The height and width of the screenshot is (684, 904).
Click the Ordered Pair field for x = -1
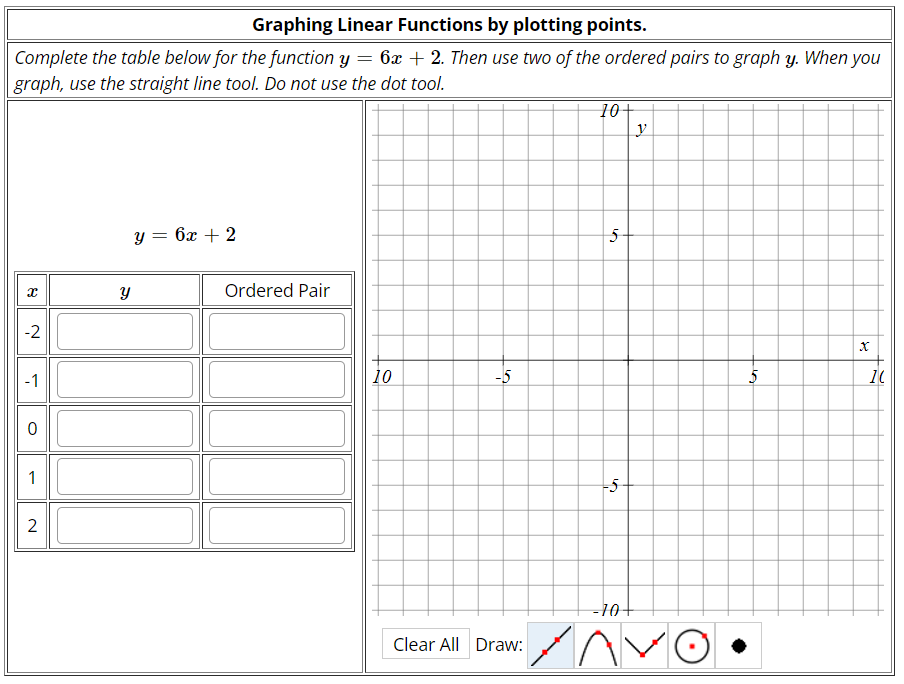(x=277, y=380)
